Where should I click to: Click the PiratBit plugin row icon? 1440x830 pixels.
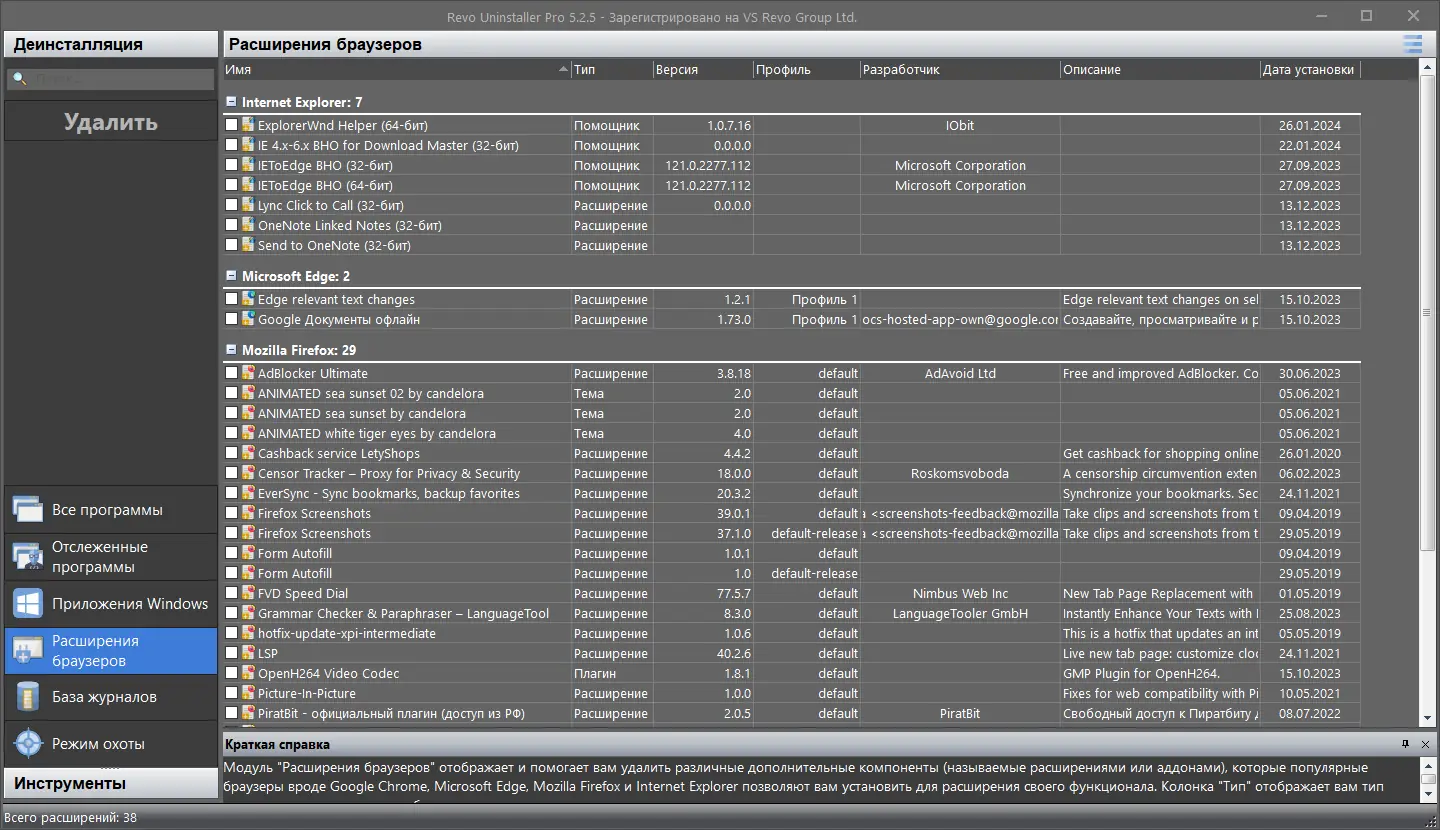249,713
